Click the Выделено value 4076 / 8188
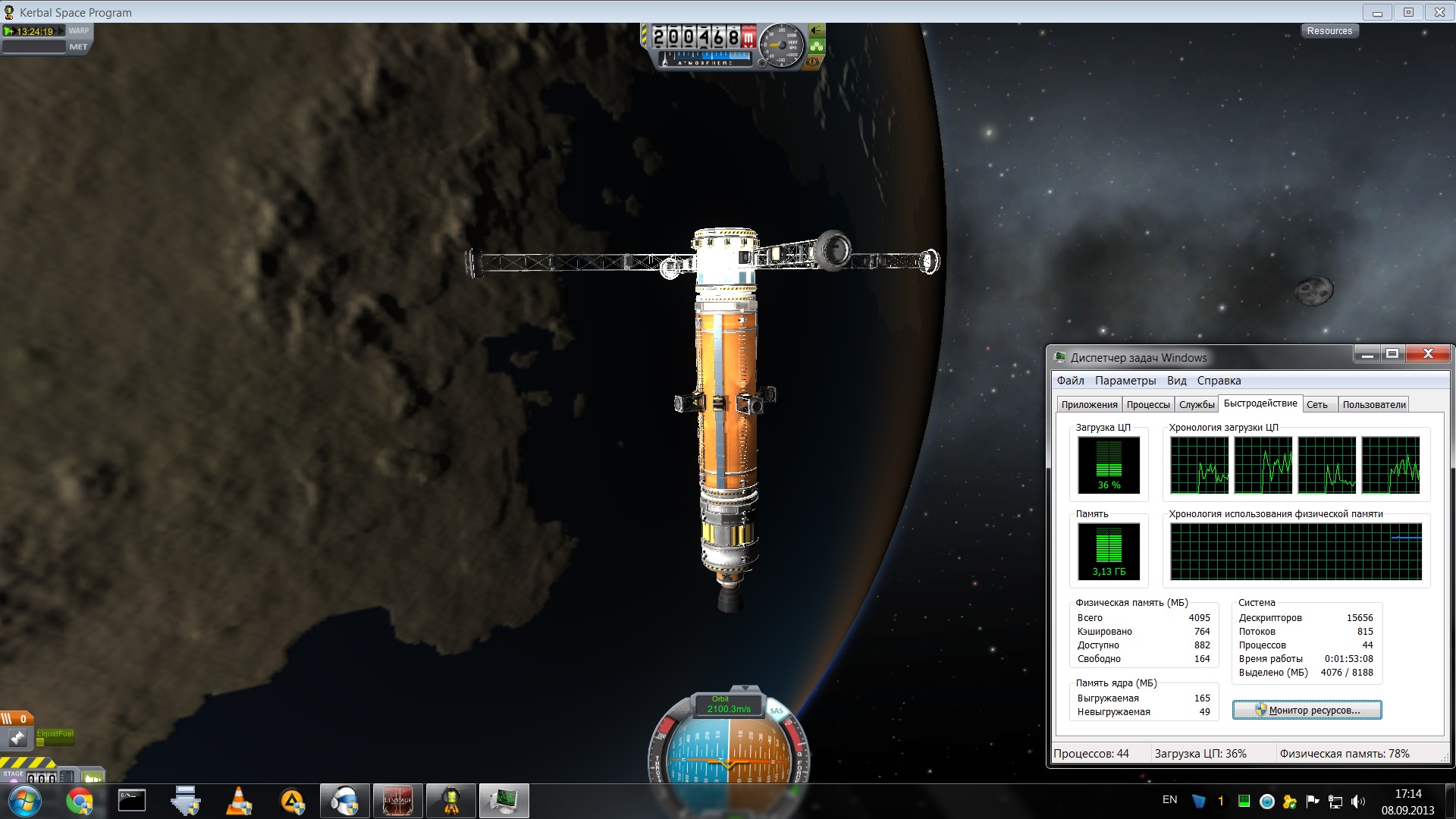 [1347, 673]
